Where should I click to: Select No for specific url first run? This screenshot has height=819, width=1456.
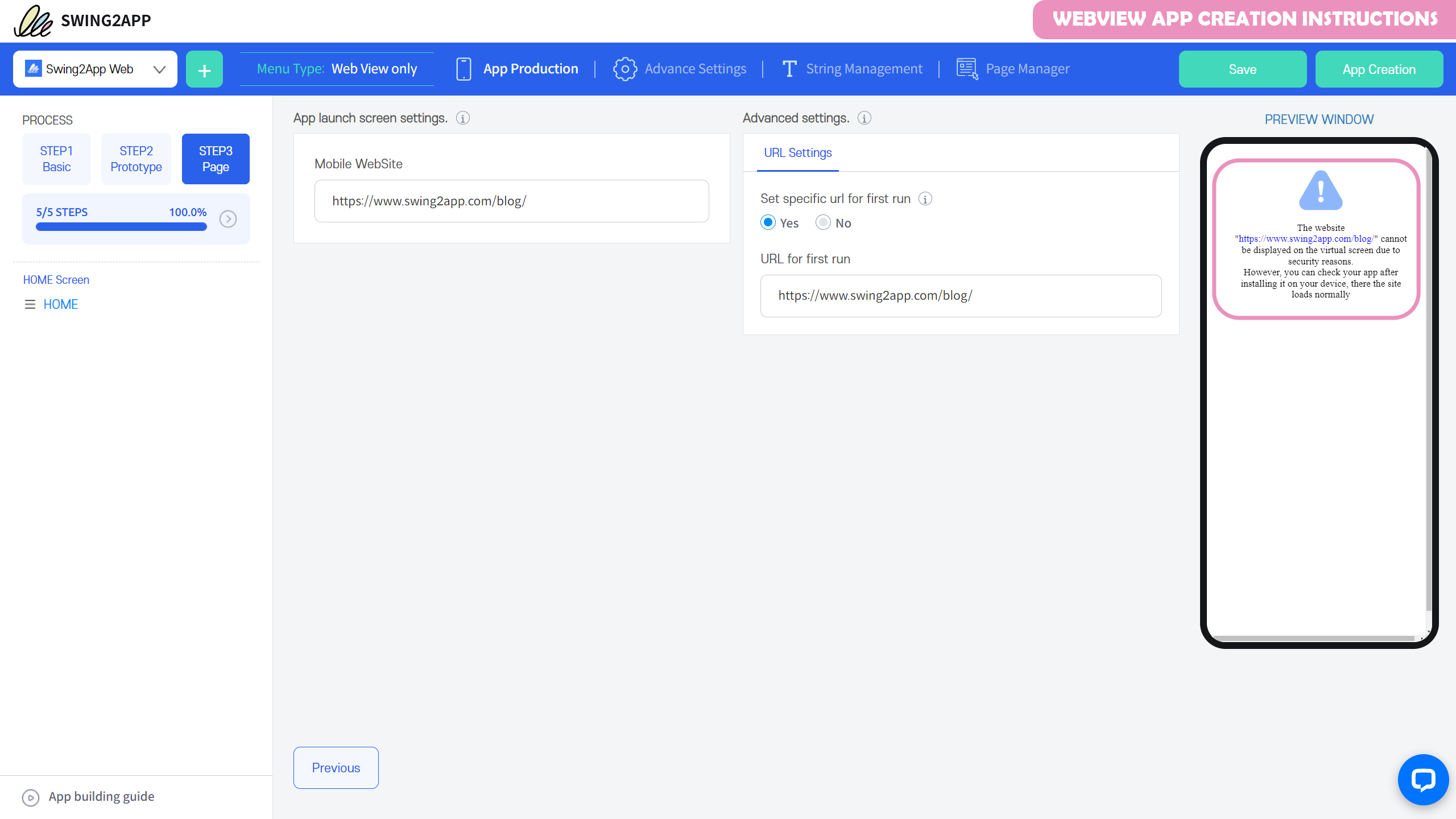point(823,222)
